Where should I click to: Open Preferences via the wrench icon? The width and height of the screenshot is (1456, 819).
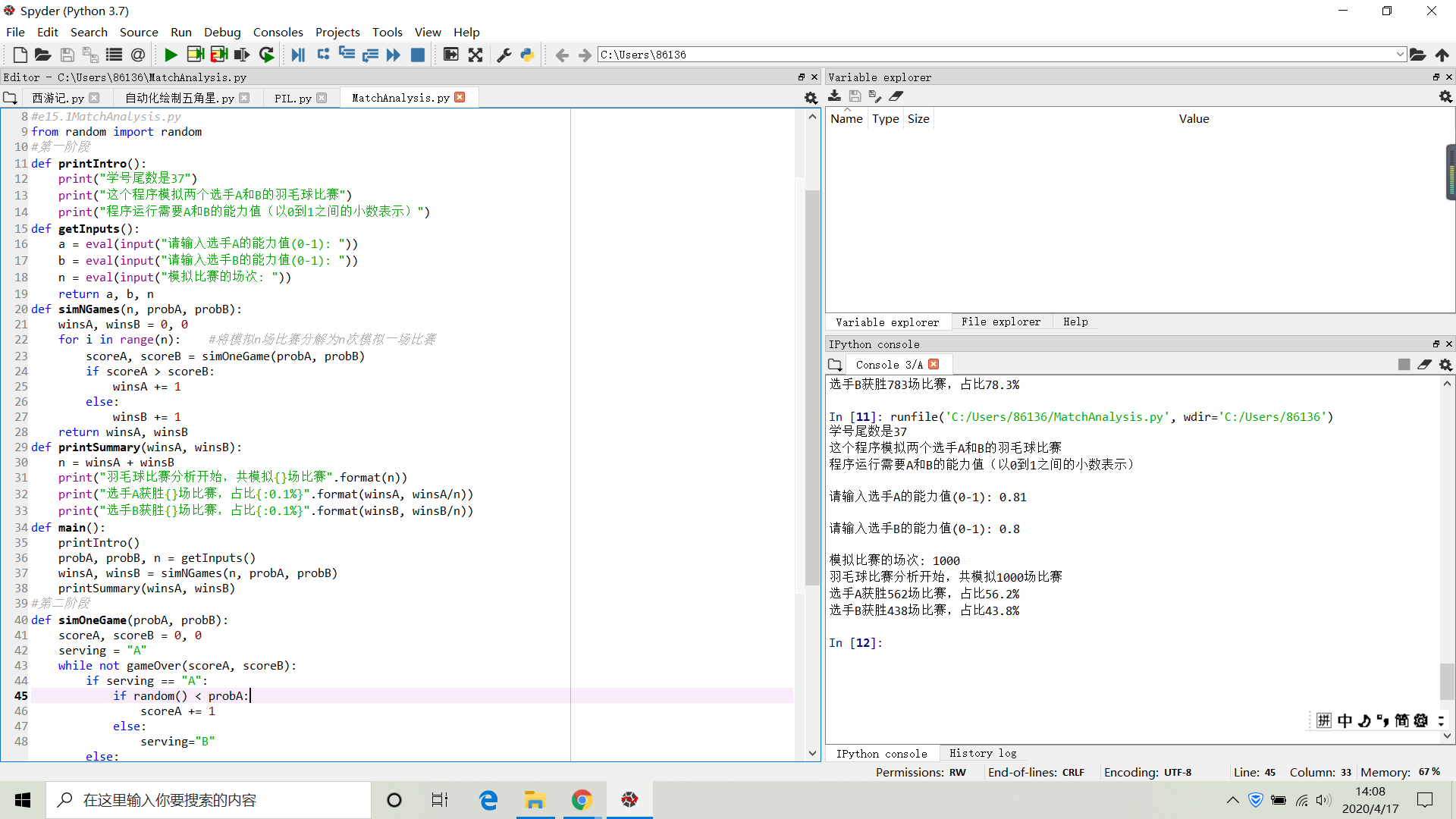pos(504,55)
